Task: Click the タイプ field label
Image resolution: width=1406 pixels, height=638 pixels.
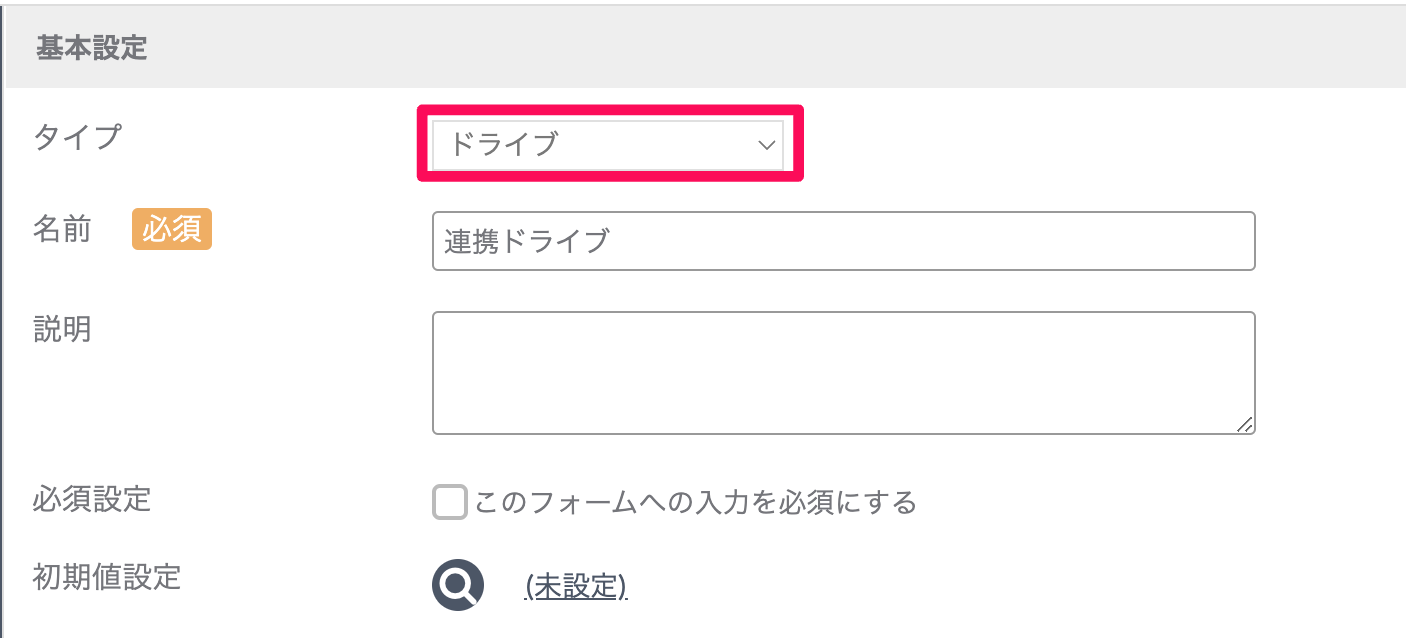Action: [x=77, y=137]
